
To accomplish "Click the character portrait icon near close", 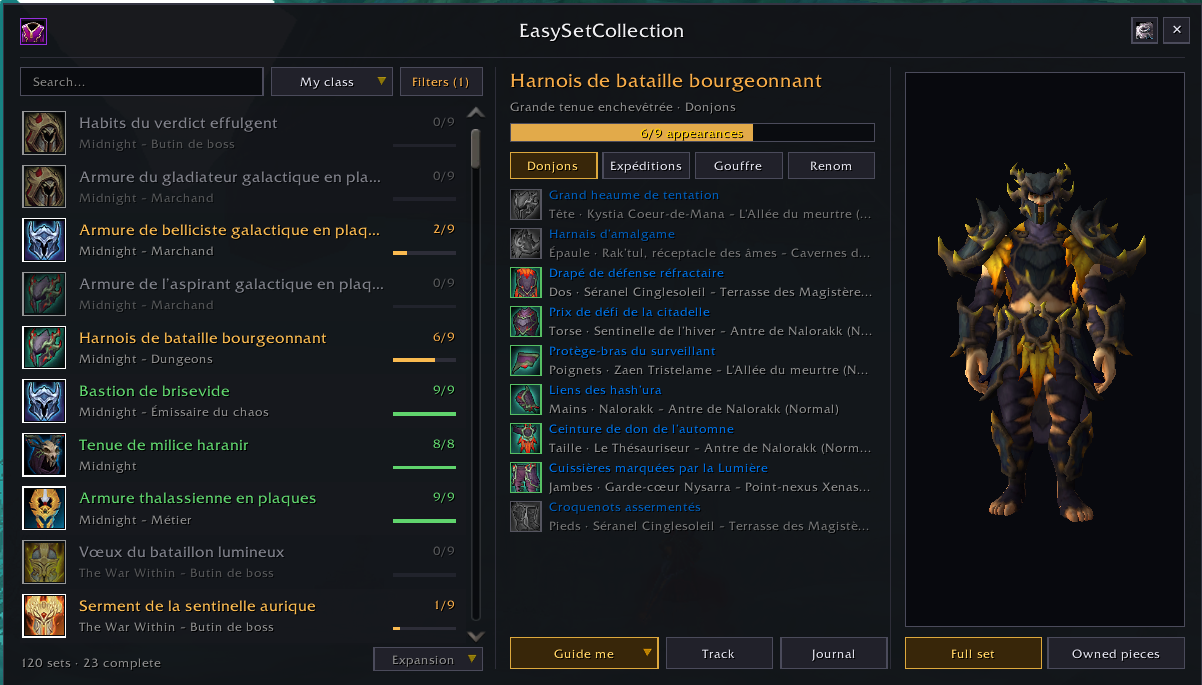I will click(1144, 31).
